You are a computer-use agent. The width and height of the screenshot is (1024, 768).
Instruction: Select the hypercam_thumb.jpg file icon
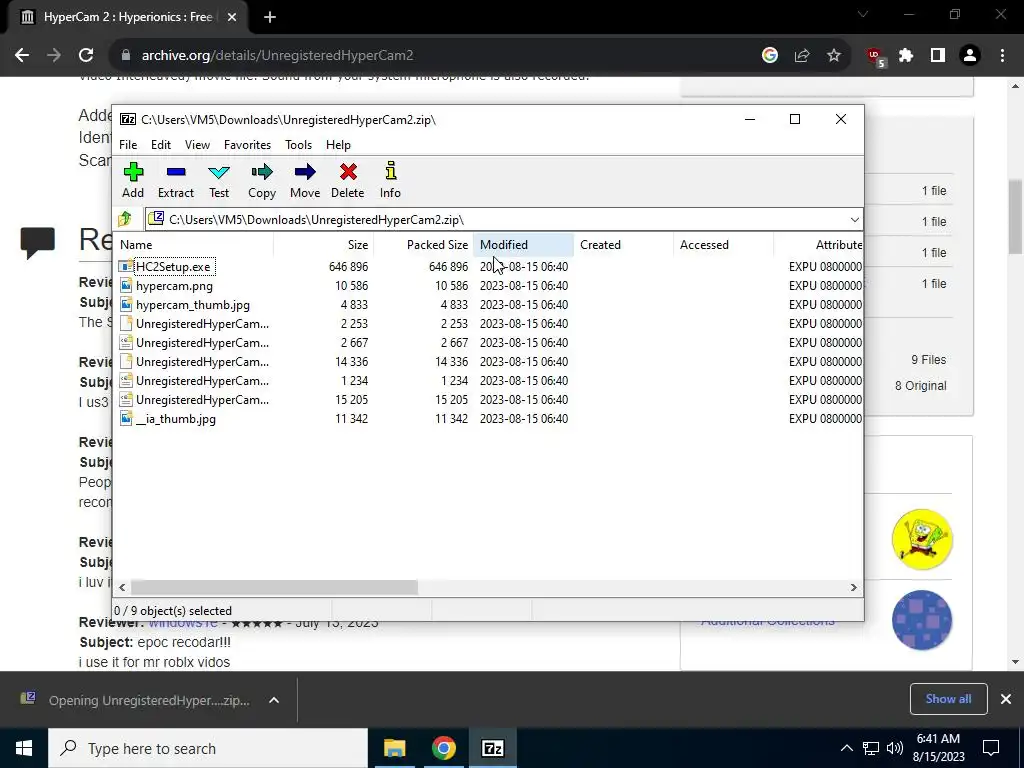pos(126,304)
